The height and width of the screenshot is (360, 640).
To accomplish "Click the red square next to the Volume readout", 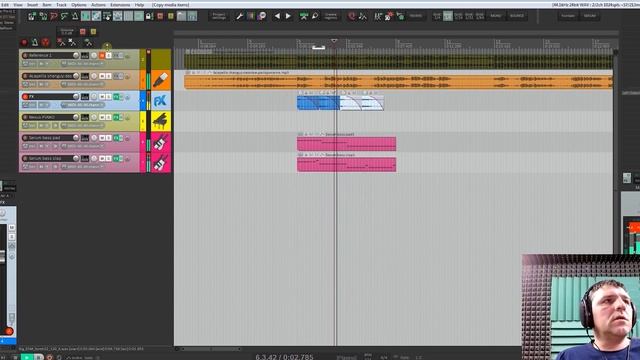I will click(83, 31).
